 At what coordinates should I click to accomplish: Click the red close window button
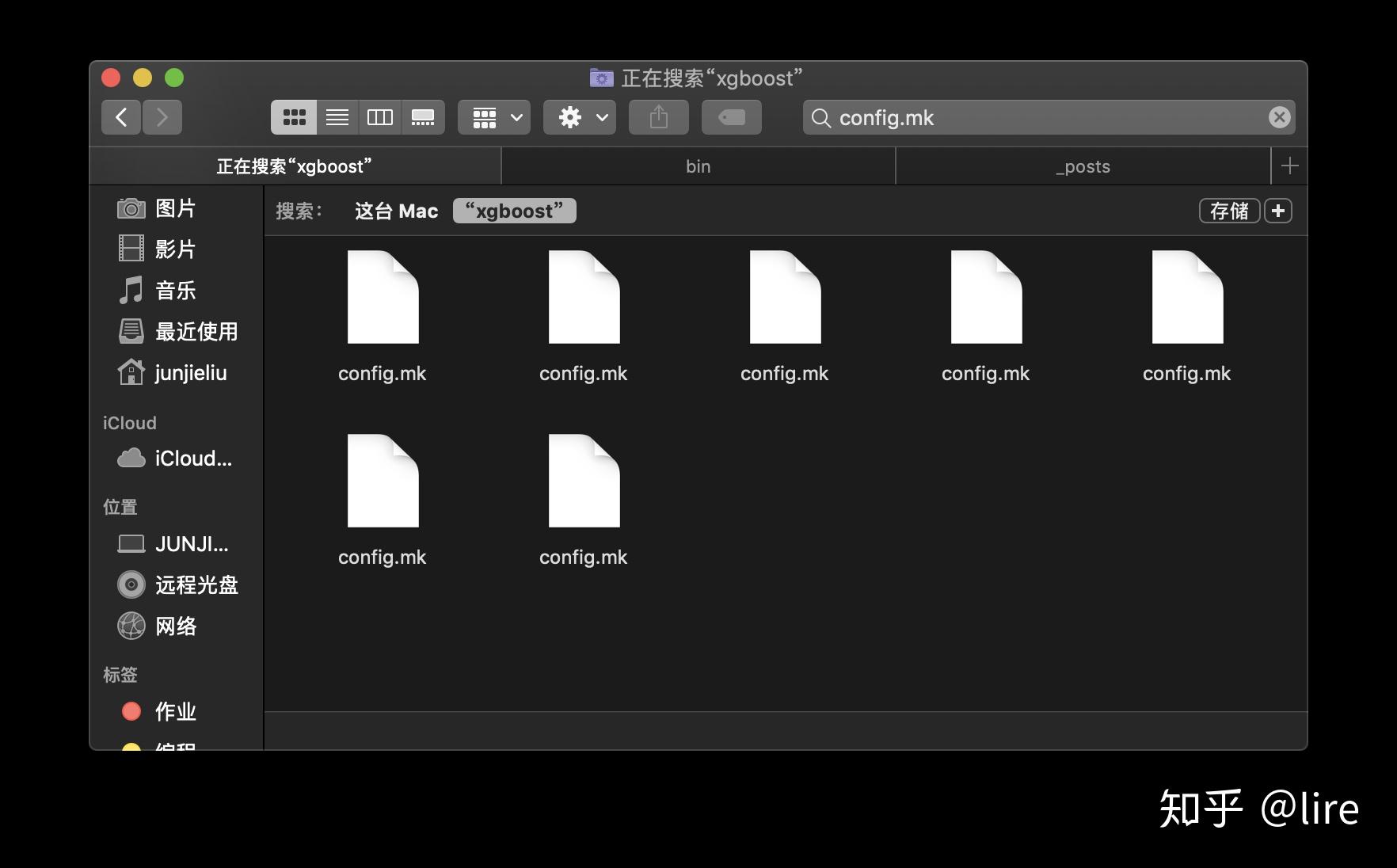click(111, 78)
